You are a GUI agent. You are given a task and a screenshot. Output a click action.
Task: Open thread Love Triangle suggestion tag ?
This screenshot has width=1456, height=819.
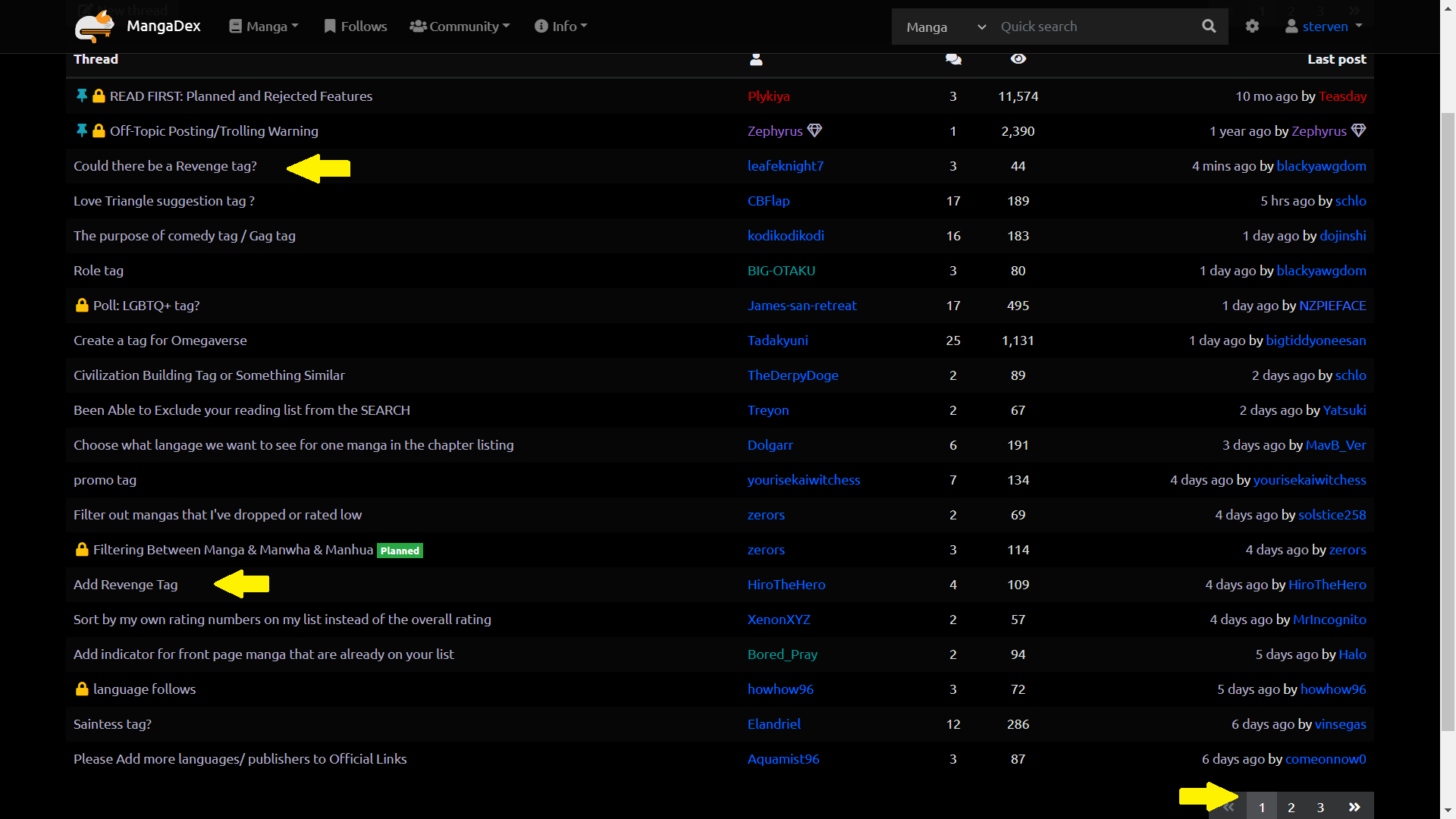tap(164, 201)
